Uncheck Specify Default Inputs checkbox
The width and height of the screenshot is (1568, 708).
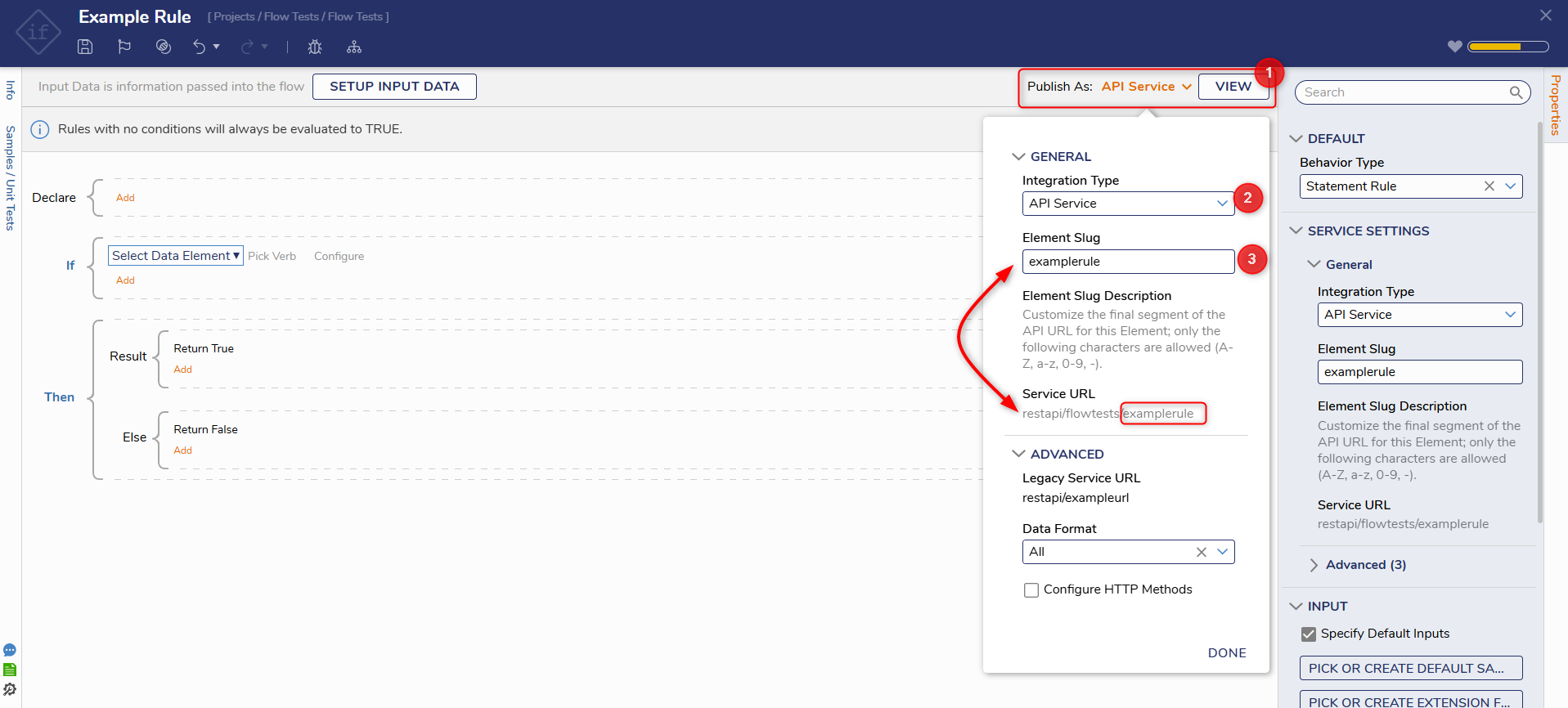[x=1309, y=634]
